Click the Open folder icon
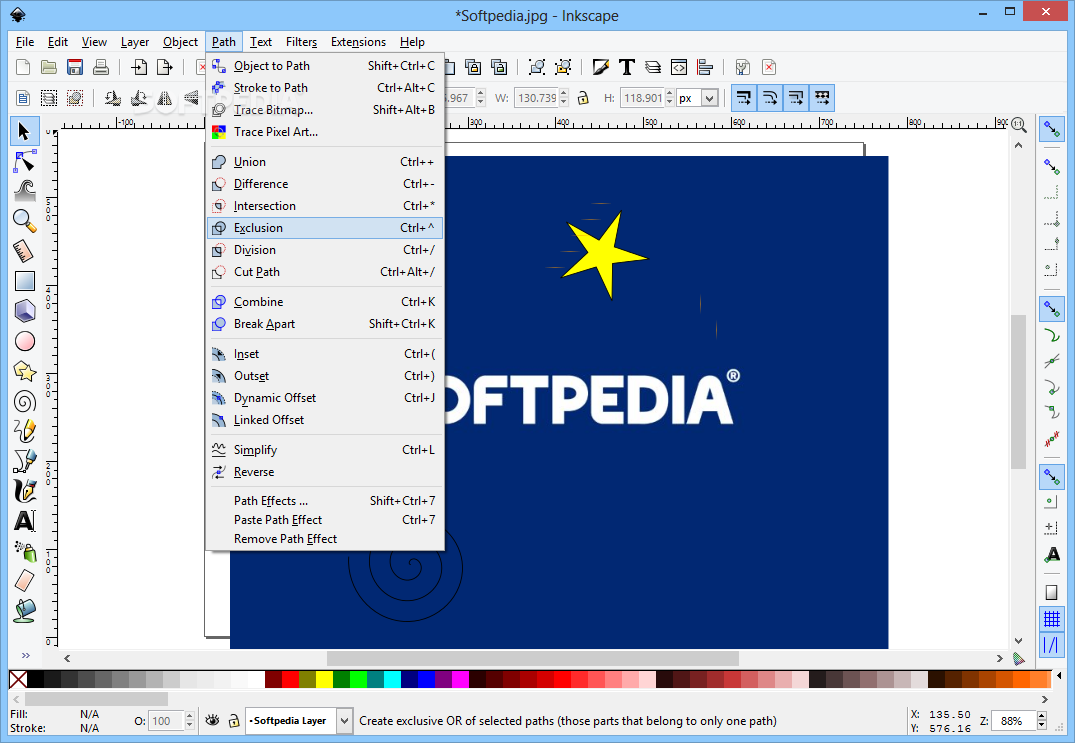 pyautogui.click(x=49, y=67)
